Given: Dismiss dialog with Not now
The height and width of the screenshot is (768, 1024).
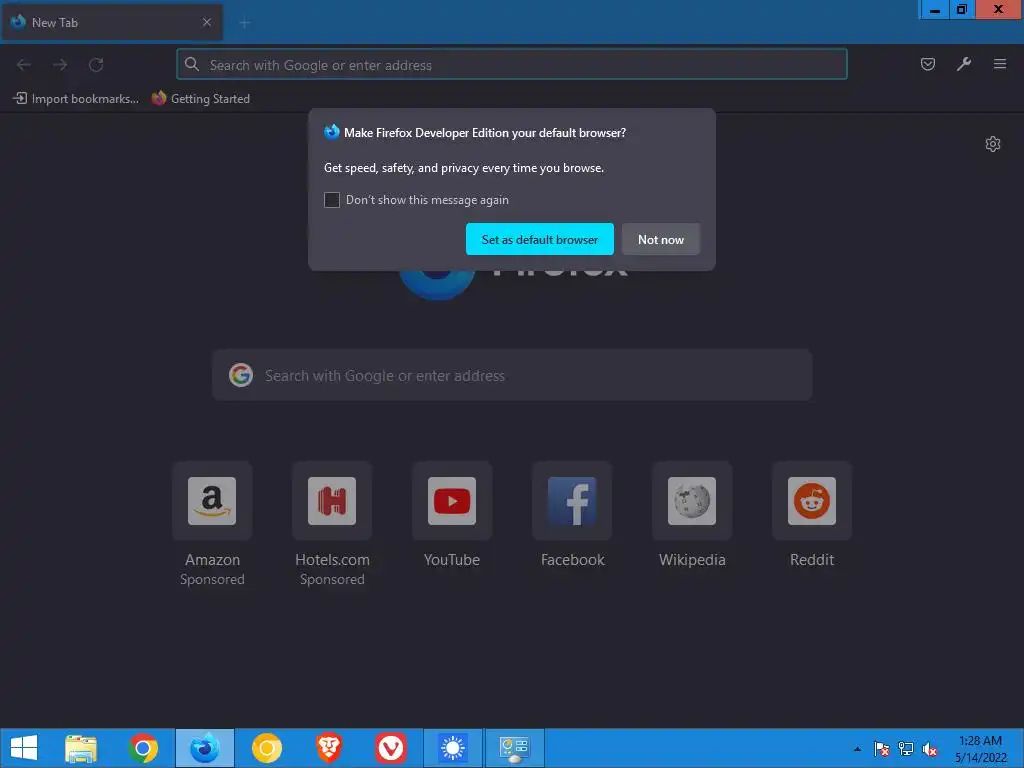Looking at the screenshot, I should coord(660,239).
